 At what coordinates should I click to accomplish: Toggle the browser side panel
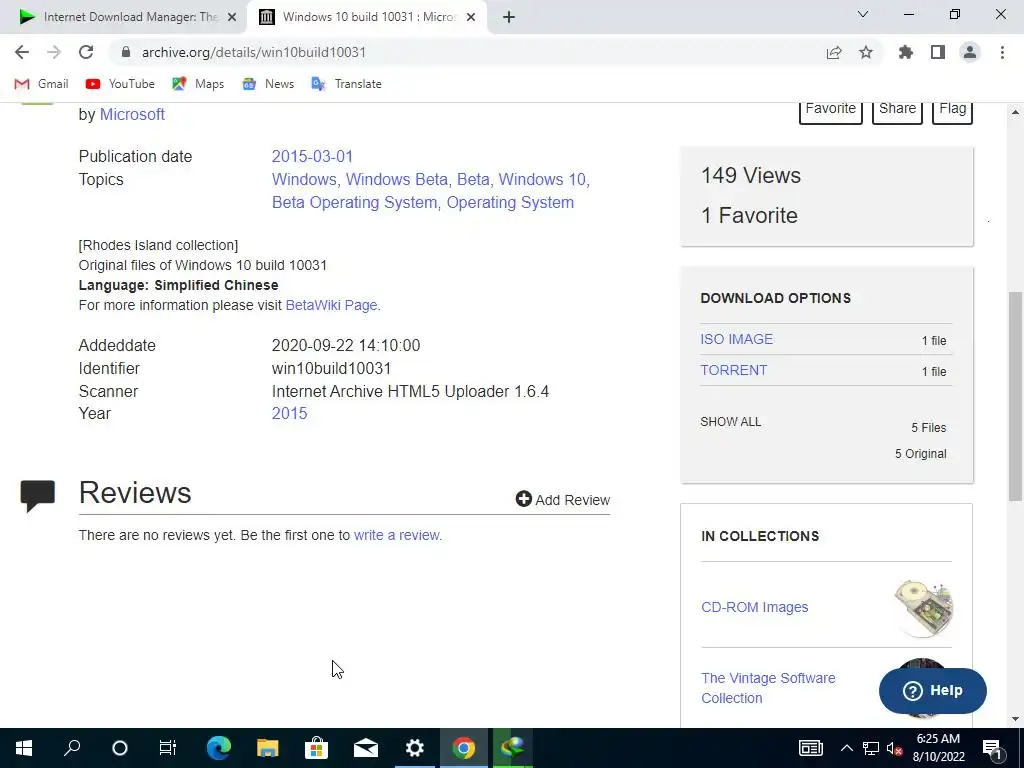pos(938,52)
